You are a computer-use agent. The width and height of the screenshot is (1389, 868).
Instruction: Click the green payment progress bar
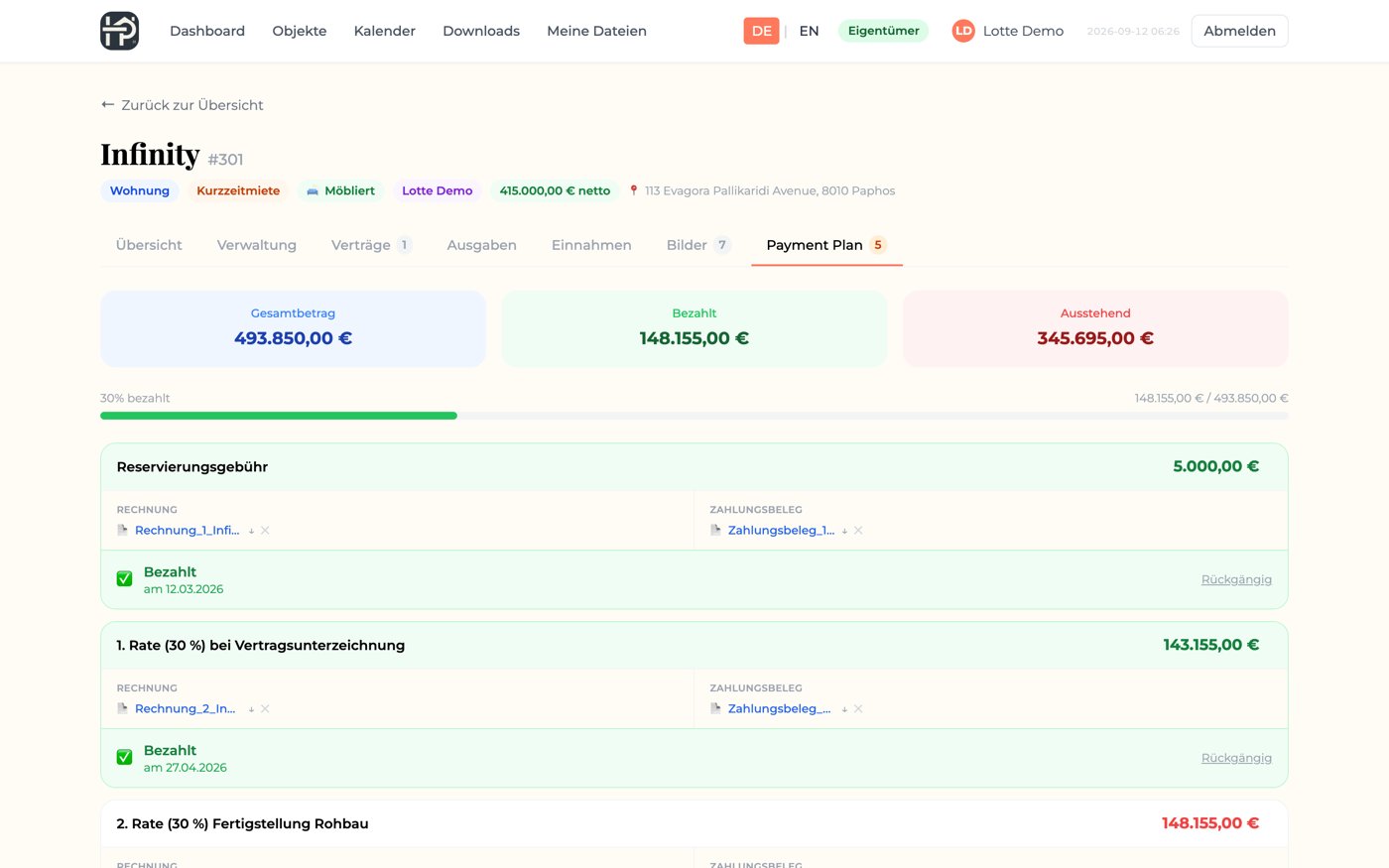click(279, 416)
